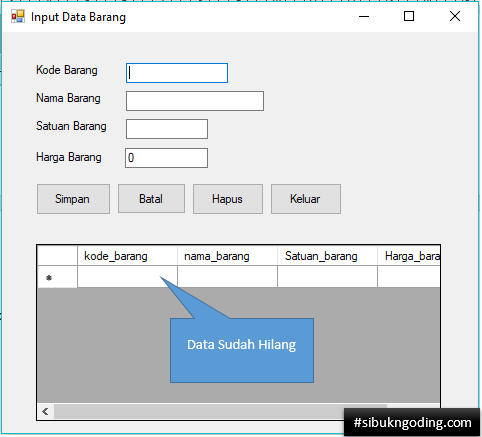Focus the Satuan Barang text field
This screenshot has width=482, height=437.
(167, 129)
